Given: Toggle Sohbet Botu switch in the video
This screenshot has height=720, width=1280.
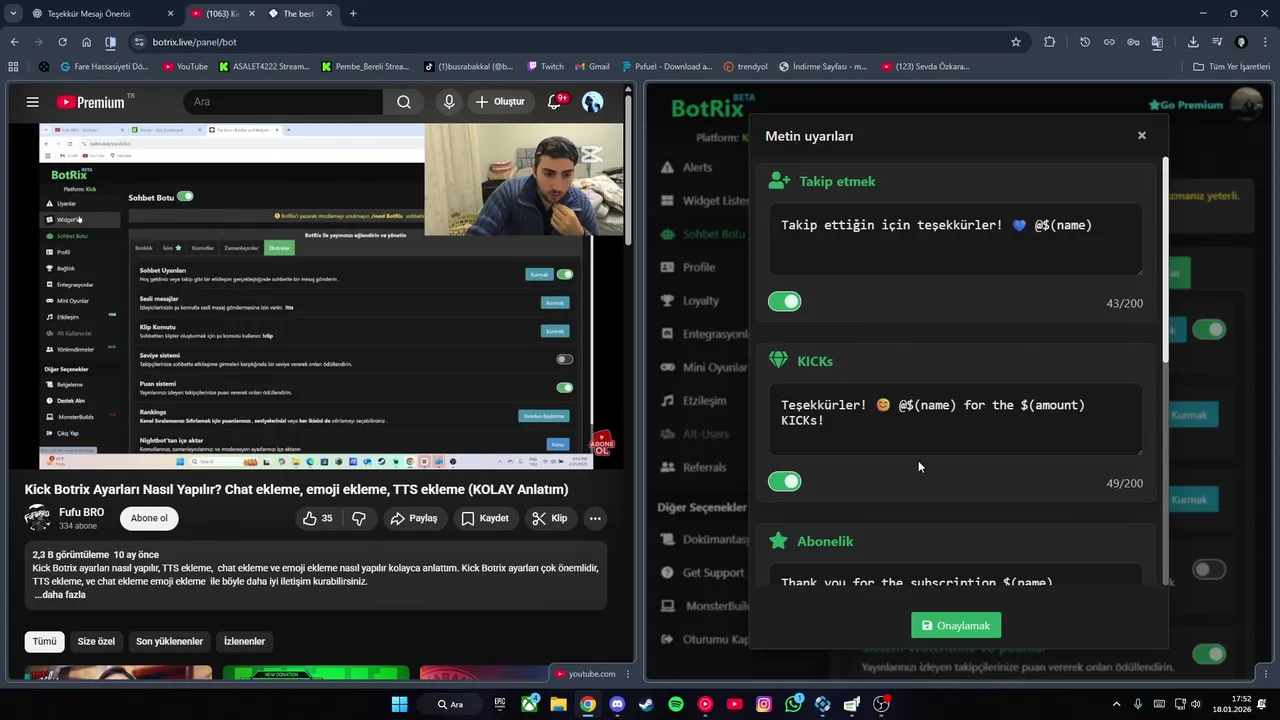Looking at the screenshot, I should (185, 197).
